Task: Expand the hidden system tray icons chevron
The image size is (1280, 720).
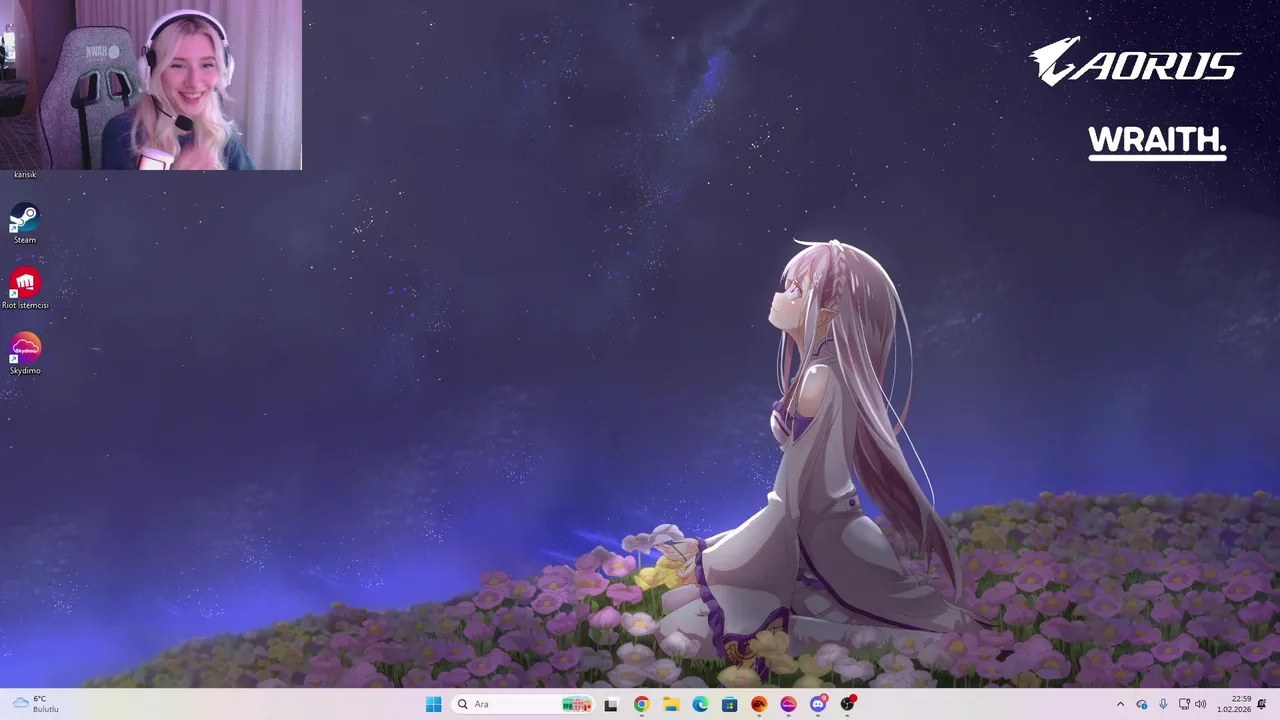Action: 1120,704
